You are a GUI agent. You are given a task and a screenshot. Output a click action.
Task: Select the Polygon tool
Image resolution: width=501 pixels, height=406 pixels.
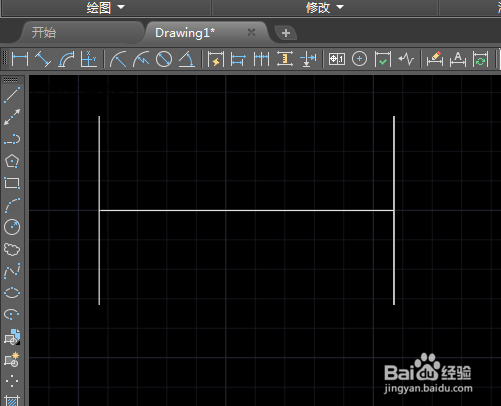coord(12,161)
